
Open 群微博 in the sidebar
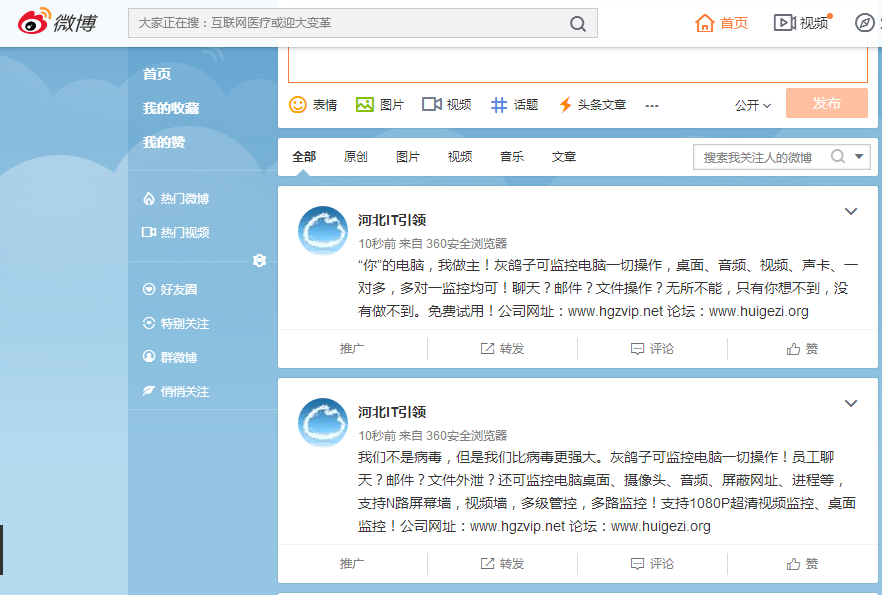click(170, 357)
